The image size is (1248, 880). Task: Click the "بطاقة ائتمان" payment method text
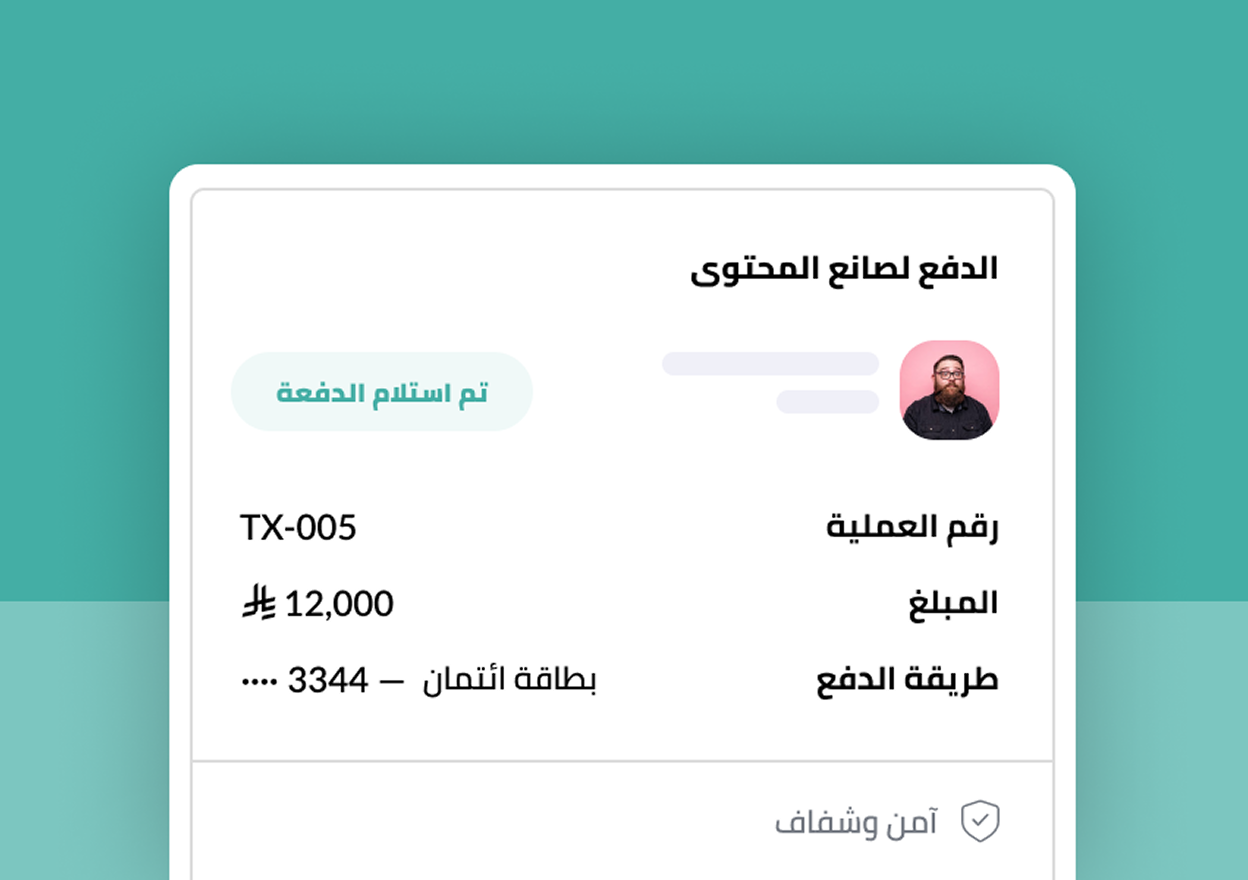pyautogui.click(x=510, y=681)
